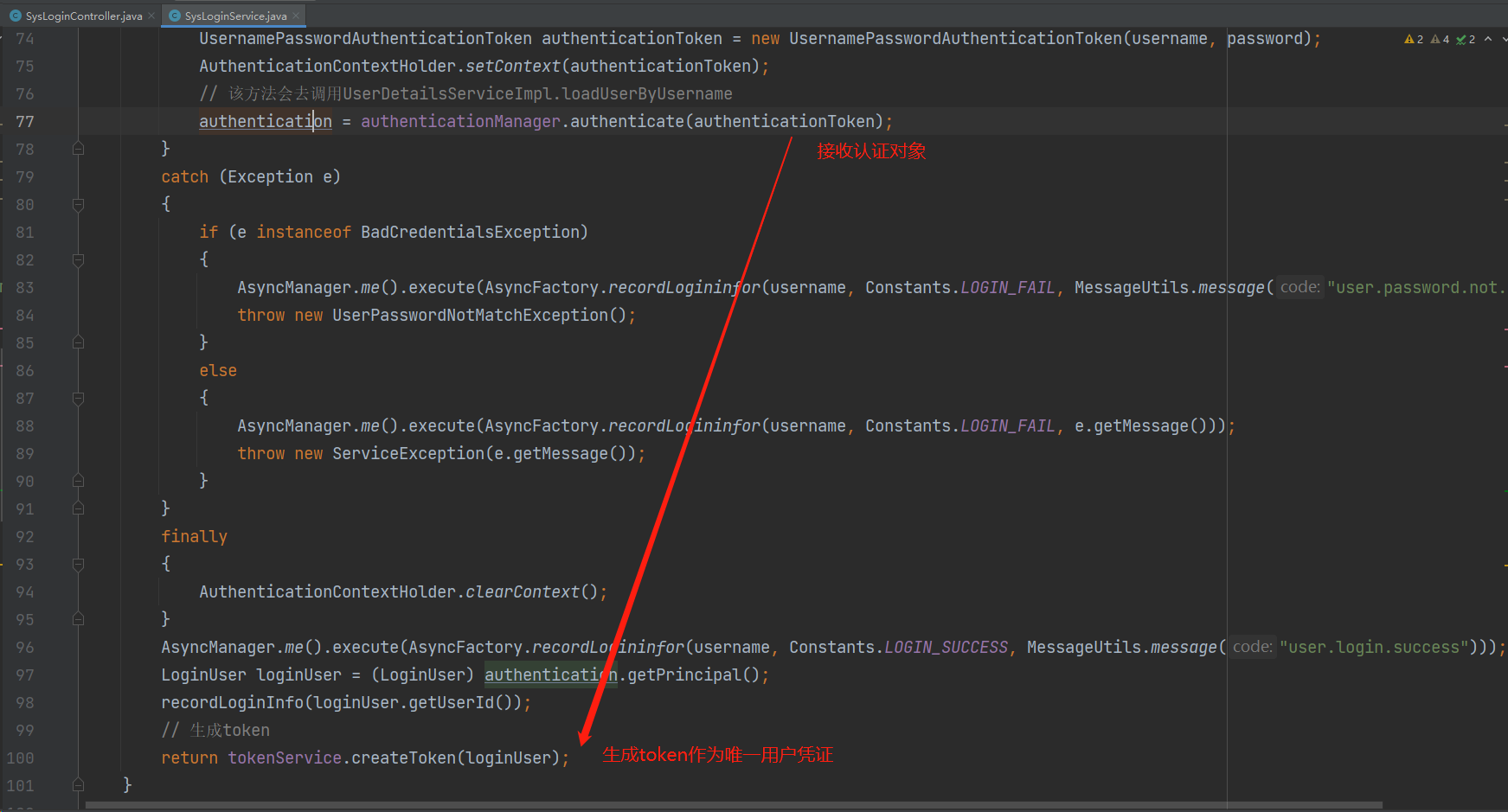This screenshot has width=1508, height=812.
Task: Click 'AuthenticationContextHolder' on line 75
Action: [x=327, y=67]
